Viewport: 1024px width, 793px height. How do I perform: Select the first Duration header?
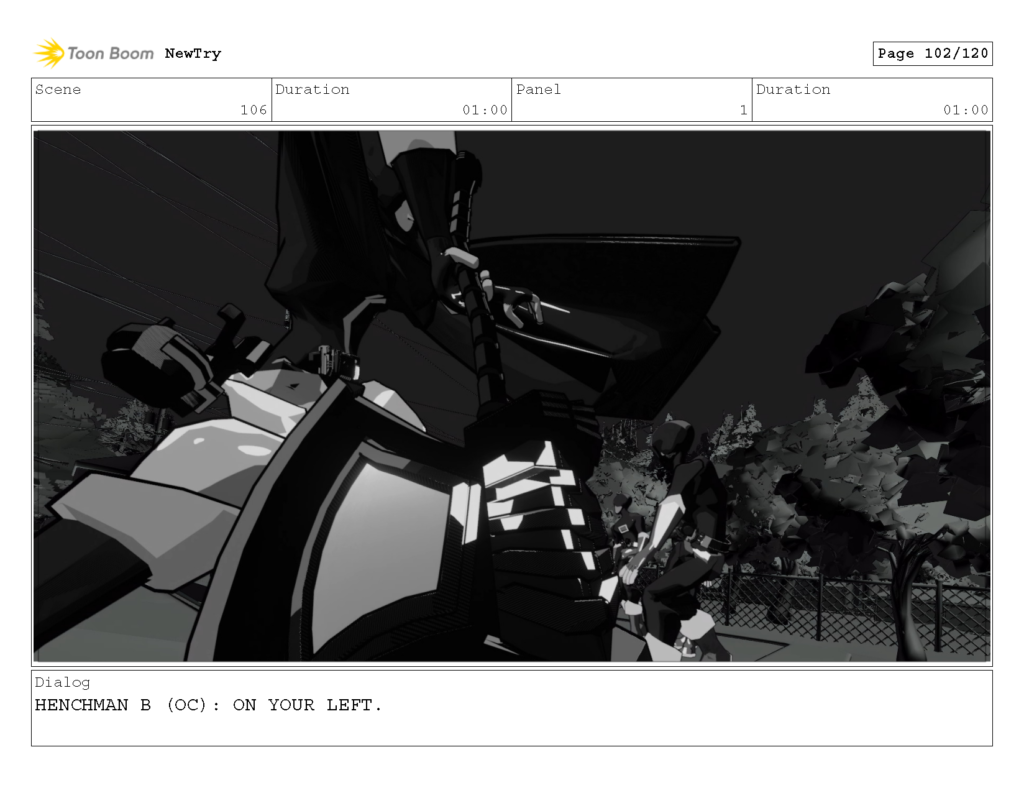[x=313, y=90]
